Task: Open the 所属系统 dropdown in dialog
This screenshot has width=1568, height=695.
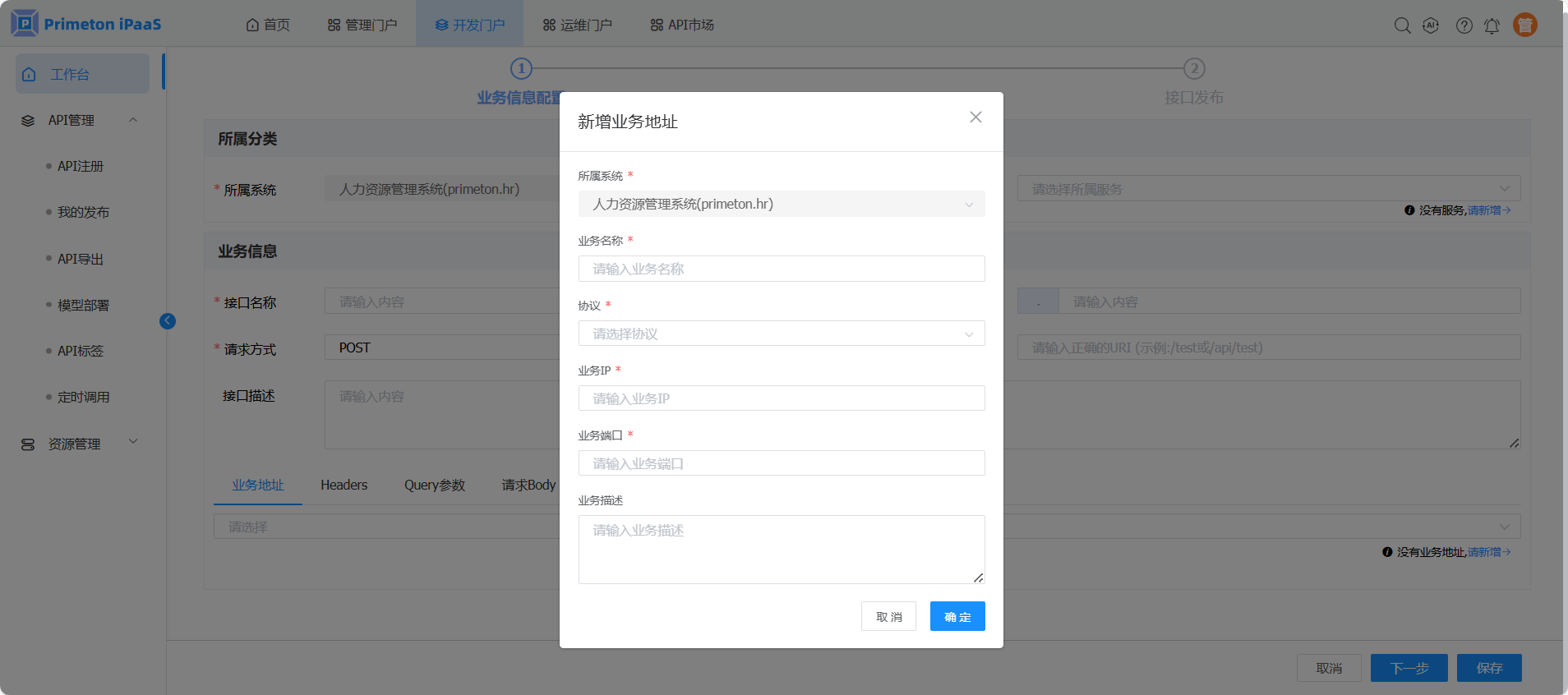Action: (781, 204)
